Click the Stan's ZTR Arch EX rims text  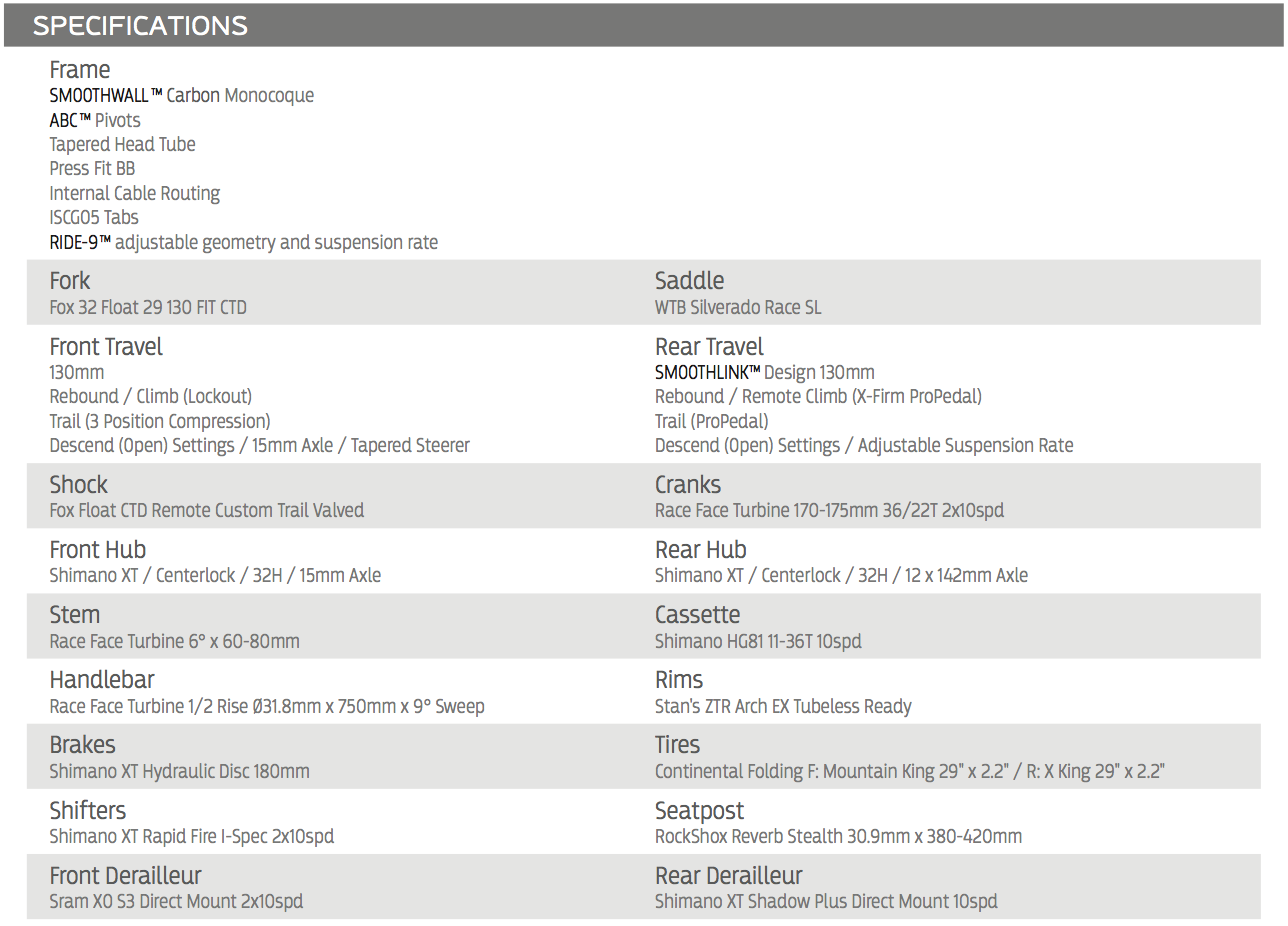(x=783, y=707)
